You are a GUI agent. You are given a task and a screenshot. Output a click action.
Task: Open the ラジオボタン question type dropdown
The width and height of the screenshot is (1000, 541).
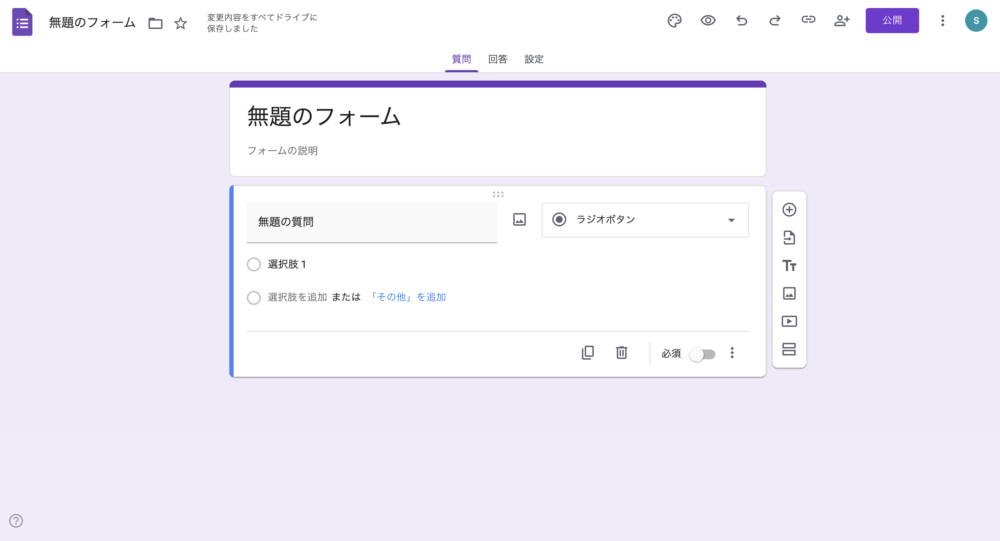click(x=645, y=219)
